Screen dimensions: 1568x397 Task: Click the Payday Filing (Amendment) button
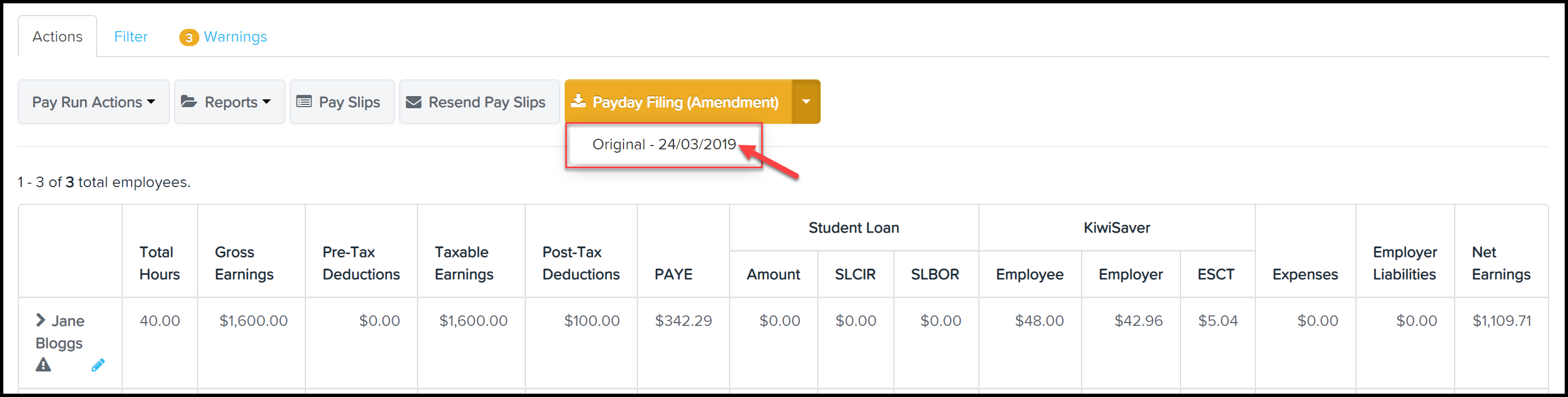click(x=678, y=102)
